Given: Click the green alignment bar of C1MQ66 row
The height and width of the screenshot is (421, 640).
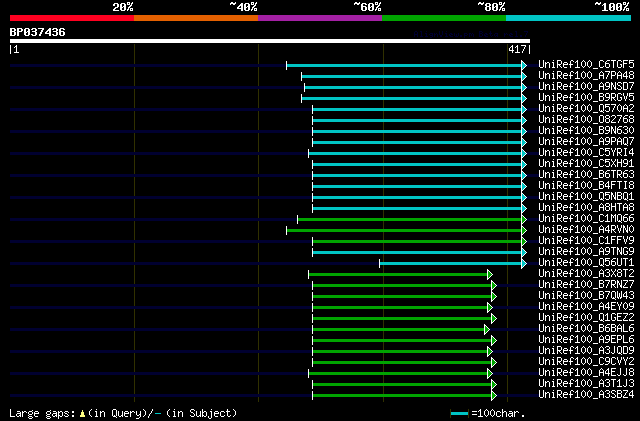Looking at the screenshot, I should coord(409,220).
